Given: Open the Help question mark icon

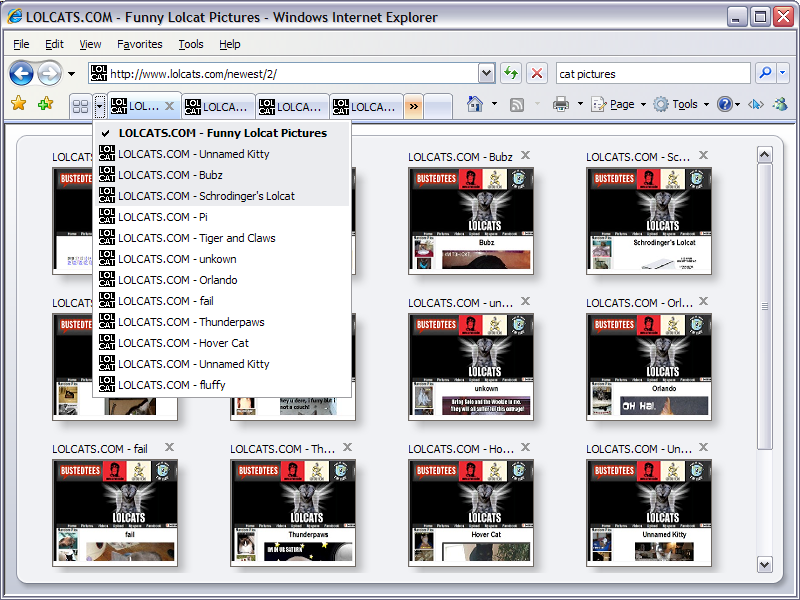Looking at the screenshot, I should pos(725,104).
